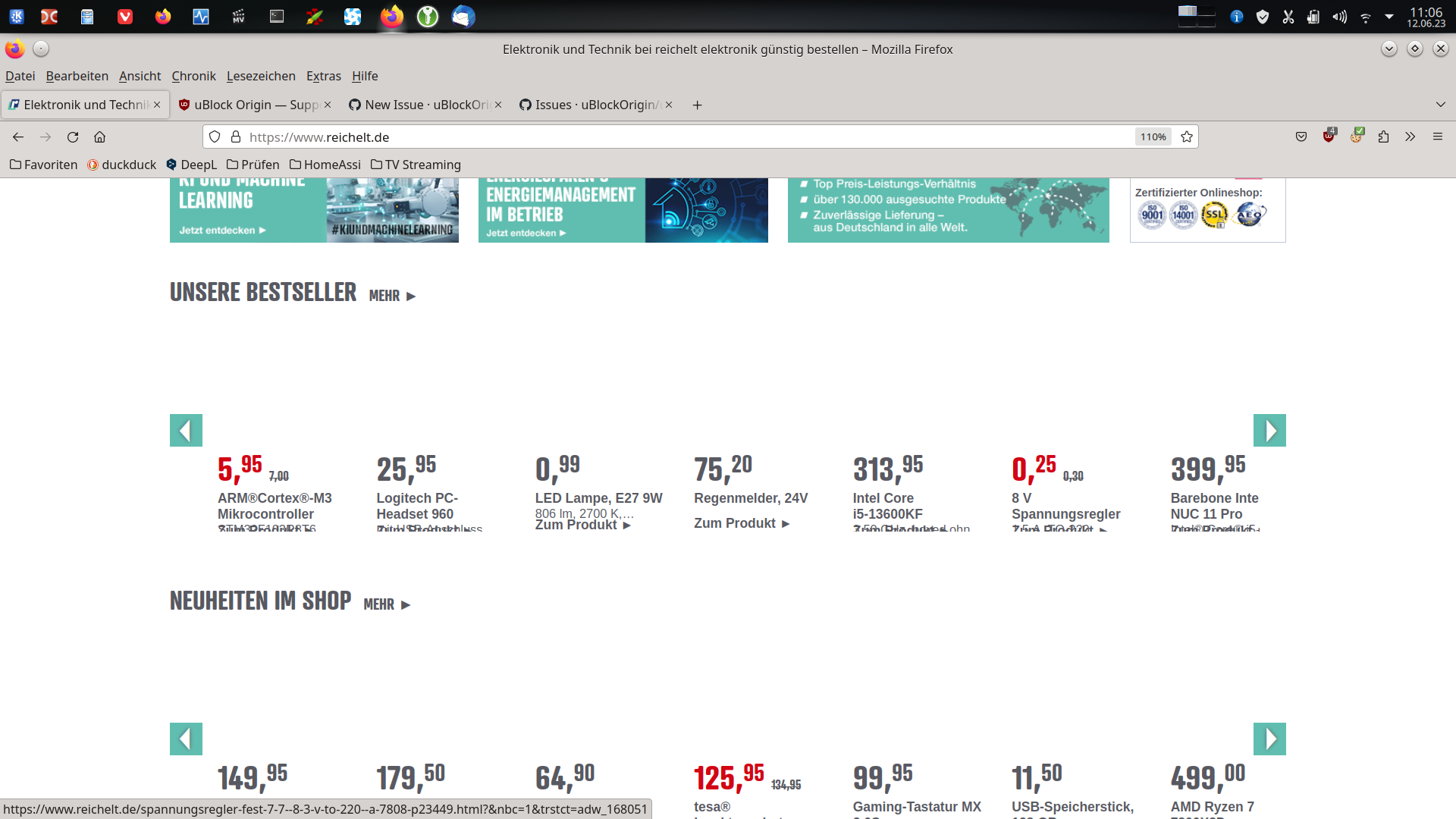Expand the toolbar overflow chevron
Image resolution: width=1456 pixels, height=819 pixels.
(1410, 137)
